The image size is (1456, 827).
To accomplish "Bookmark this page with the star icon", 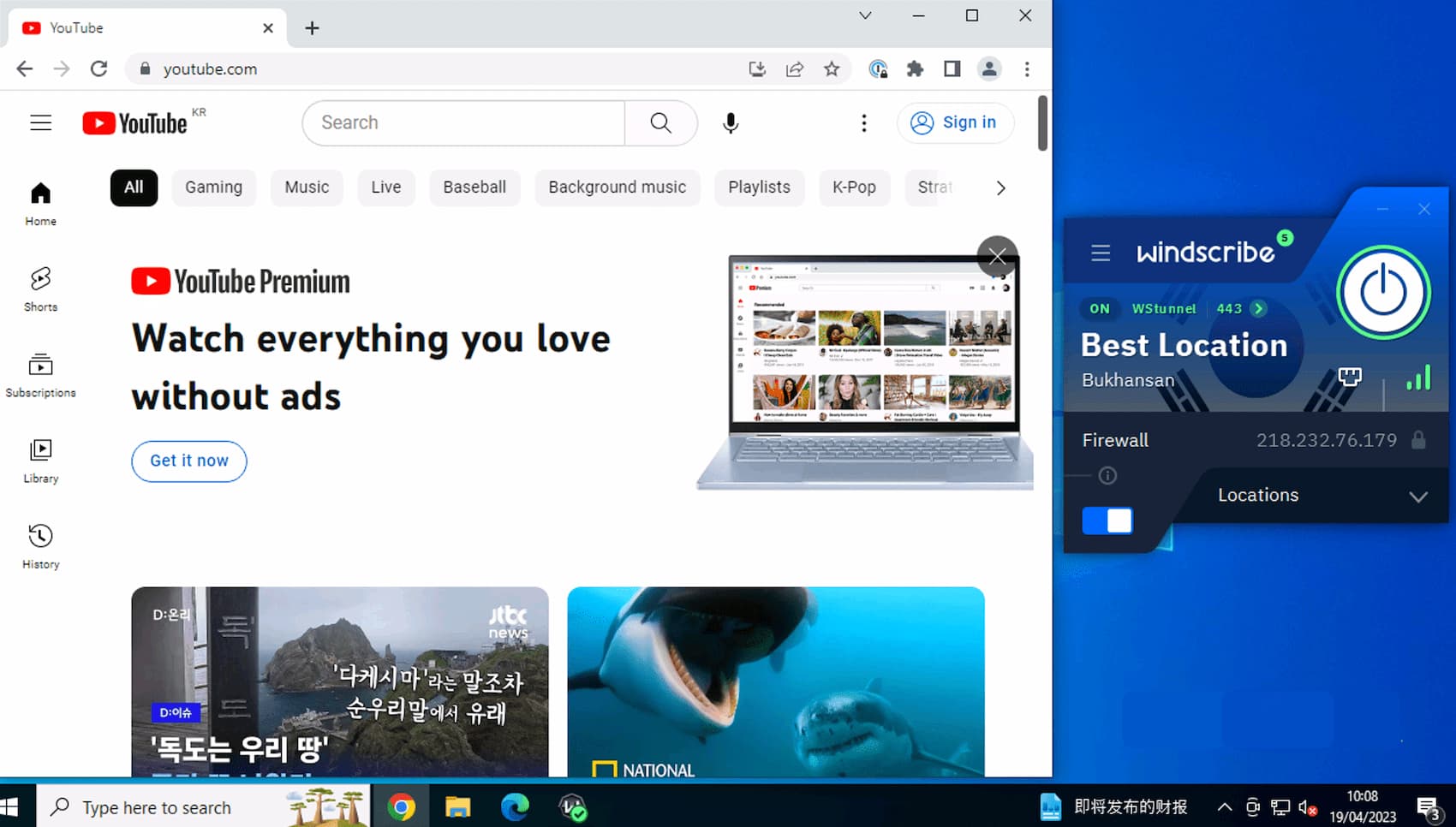I will (x=832, y=69).
